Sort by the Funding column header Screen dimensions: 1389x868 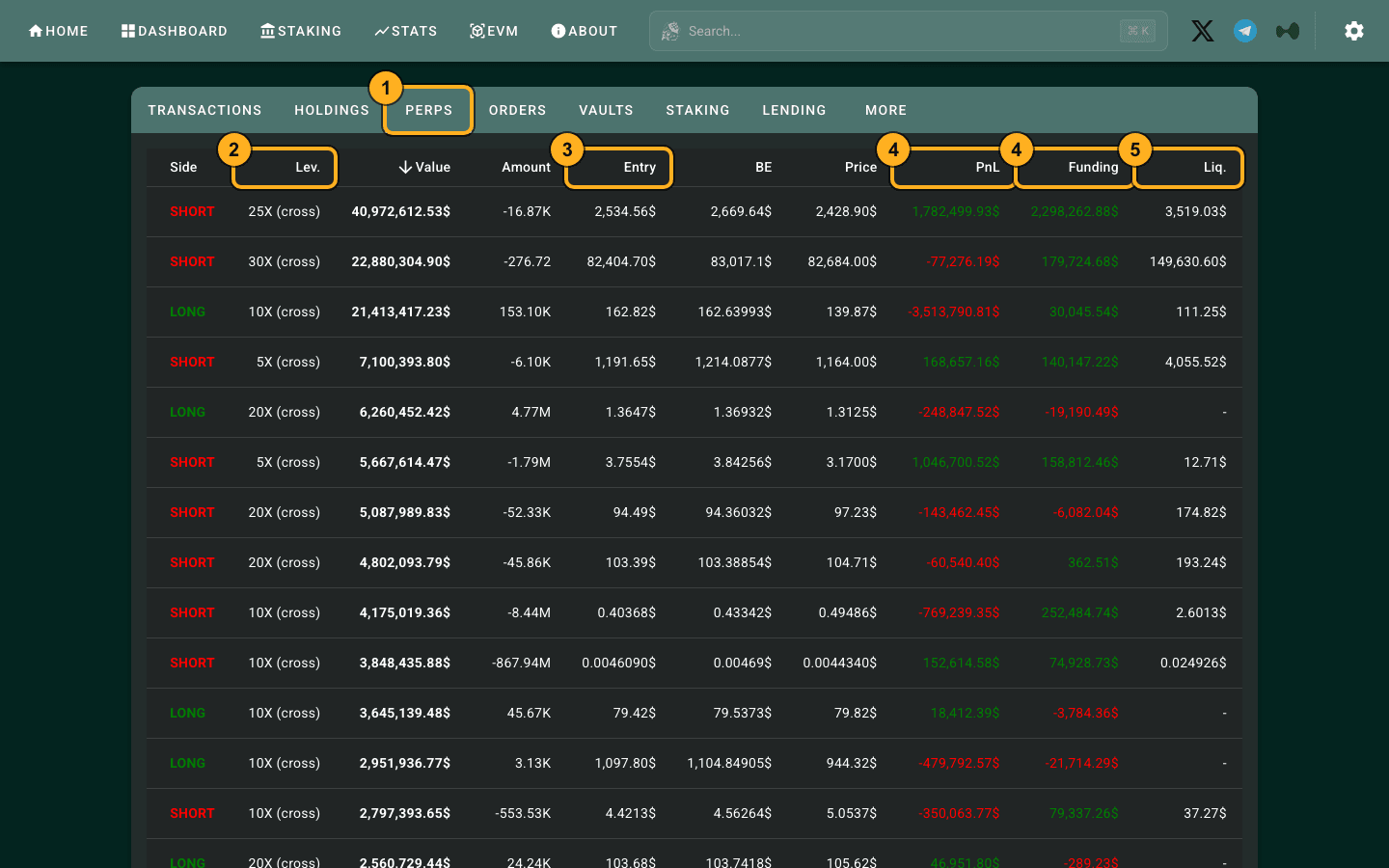1093,167
